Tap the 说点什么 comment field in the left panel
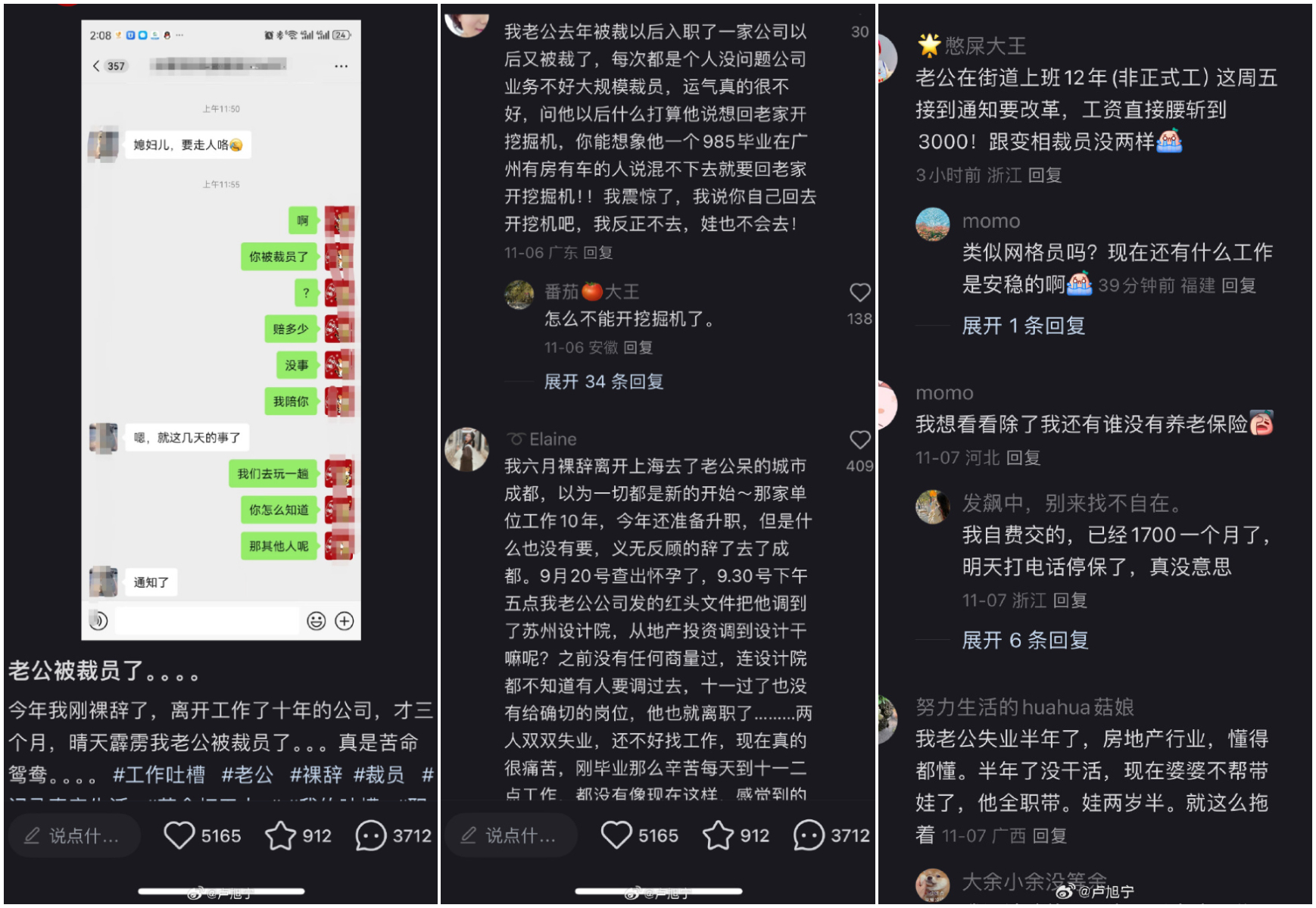 pos(74,835)
